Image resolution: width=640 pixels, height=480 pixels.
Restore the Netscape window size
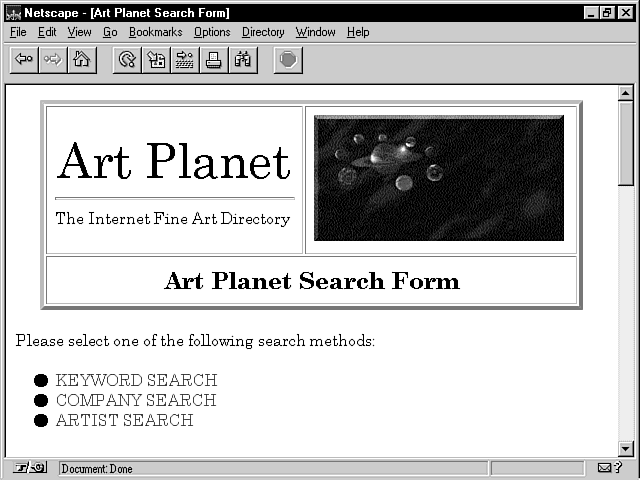[x=607, y=13]
